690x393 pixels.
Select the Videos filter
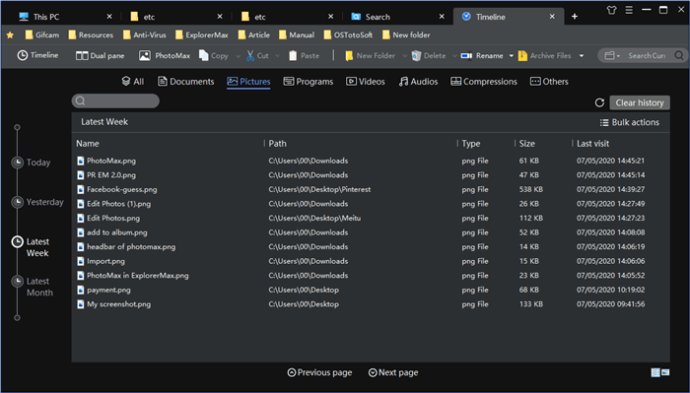point(366,81)
